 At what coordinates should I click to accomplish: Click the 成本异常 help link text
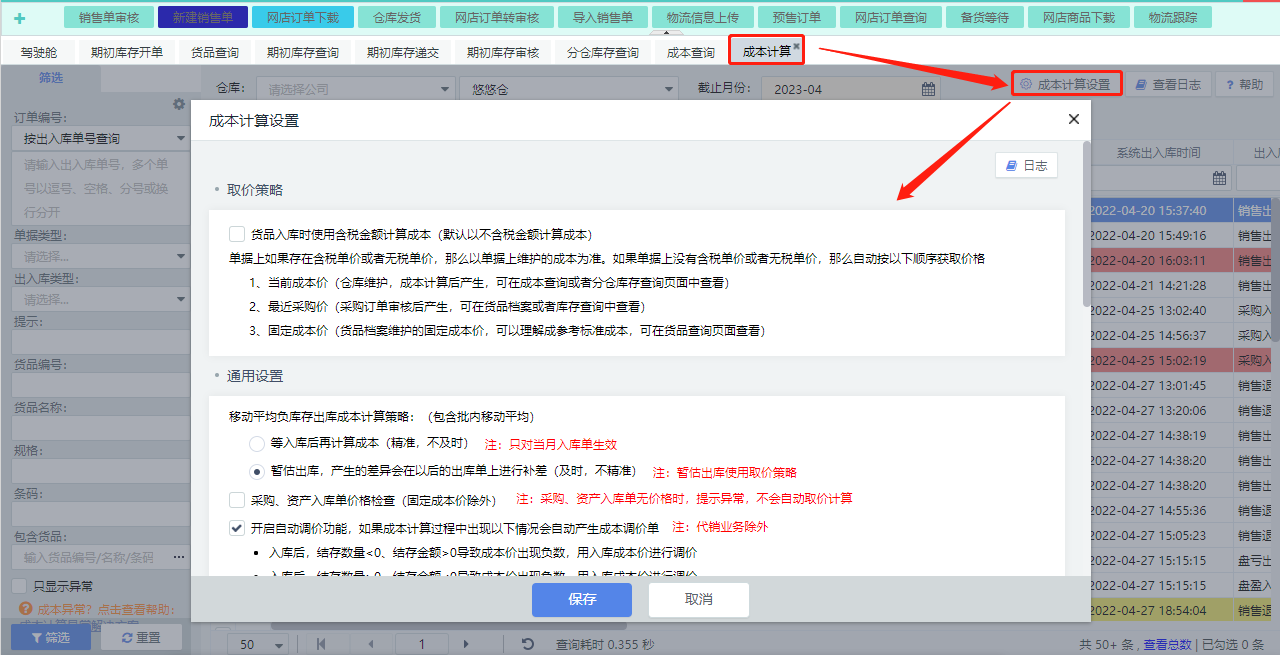pyautogui.click(x=106, y=609)
